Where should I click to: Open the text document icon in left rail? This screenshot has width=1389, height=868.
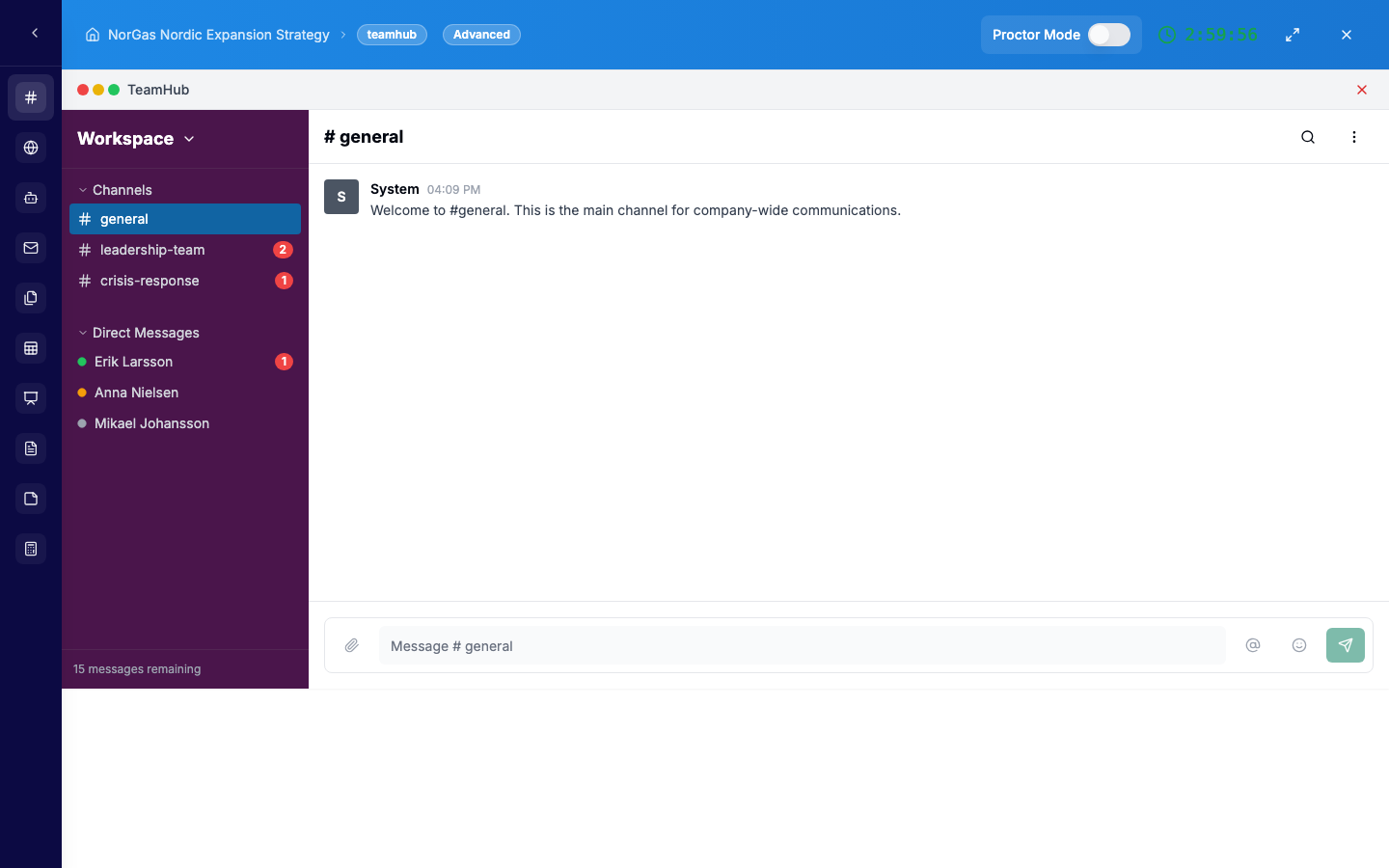tap(31, 448)
